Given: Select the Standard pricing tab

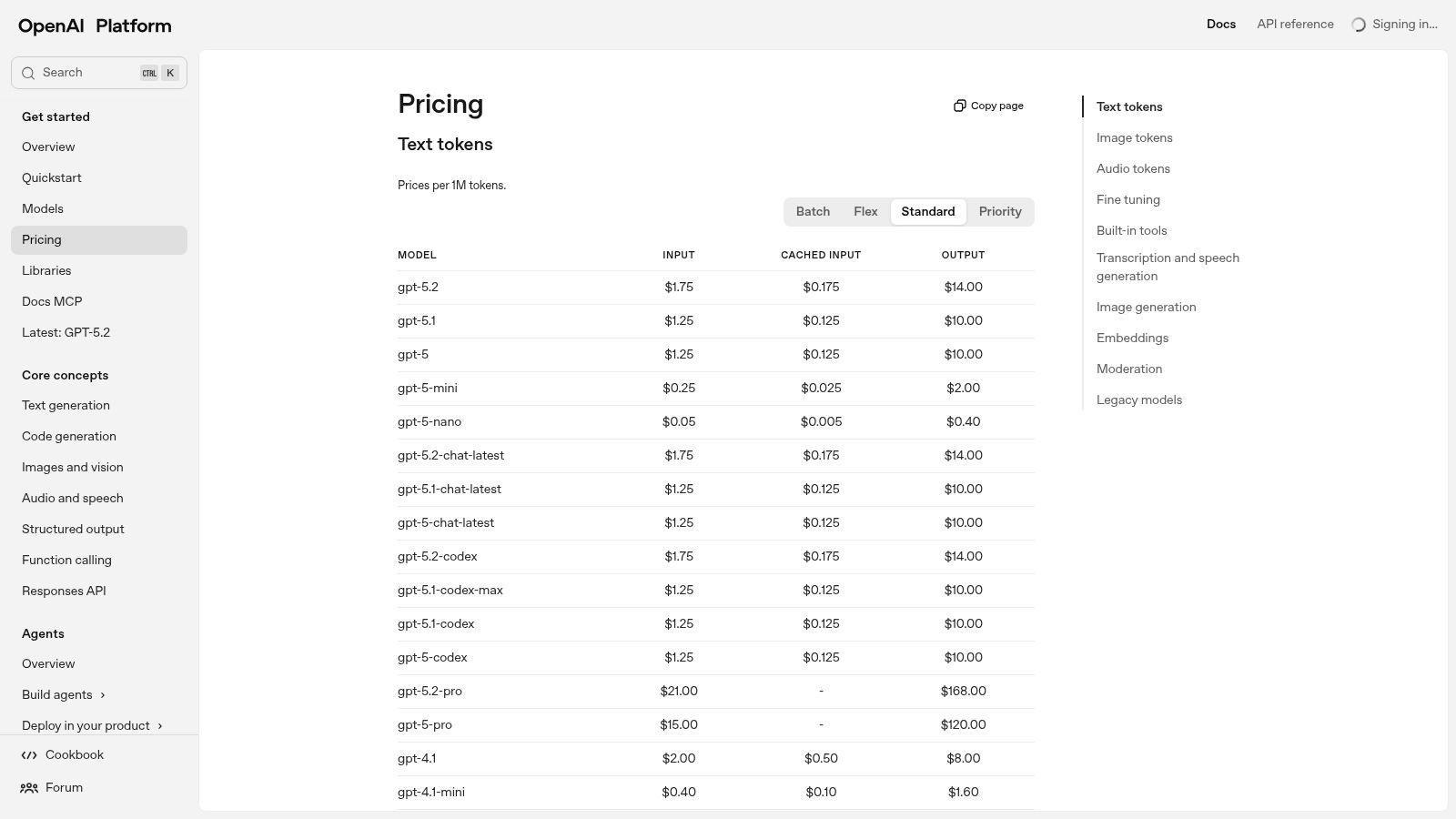Looking at the screenshot, I should click(928, 212).
